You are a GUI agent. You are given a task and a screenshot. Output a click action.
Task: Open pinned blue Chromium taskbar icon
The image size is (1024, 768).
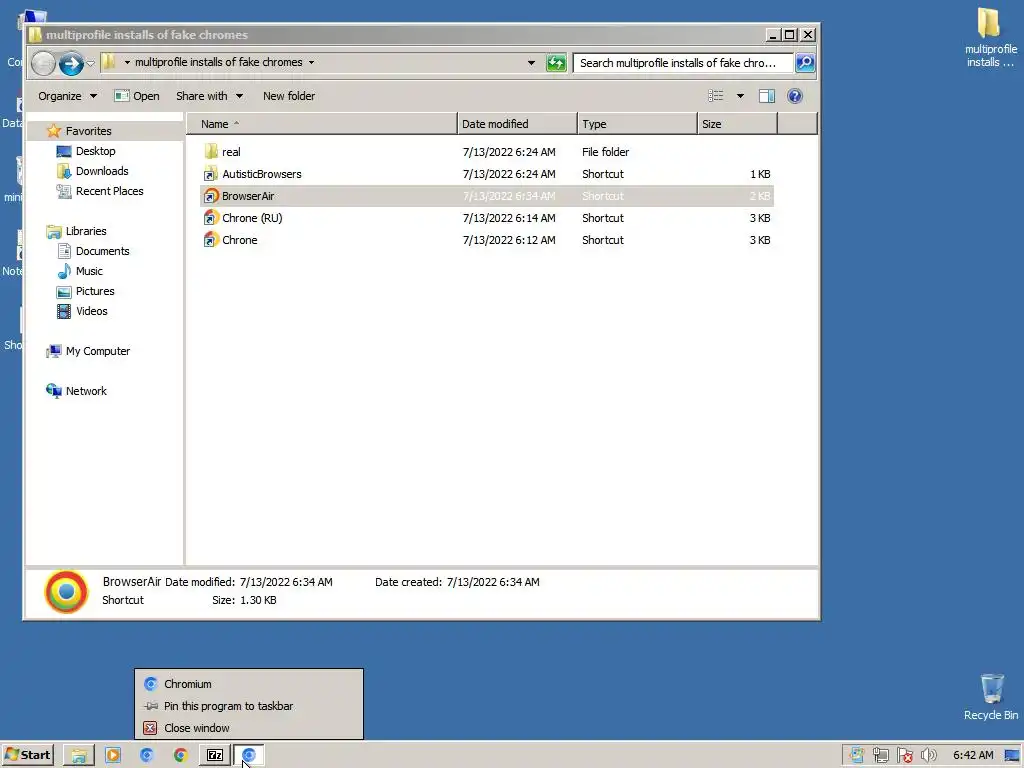point(146,756)
